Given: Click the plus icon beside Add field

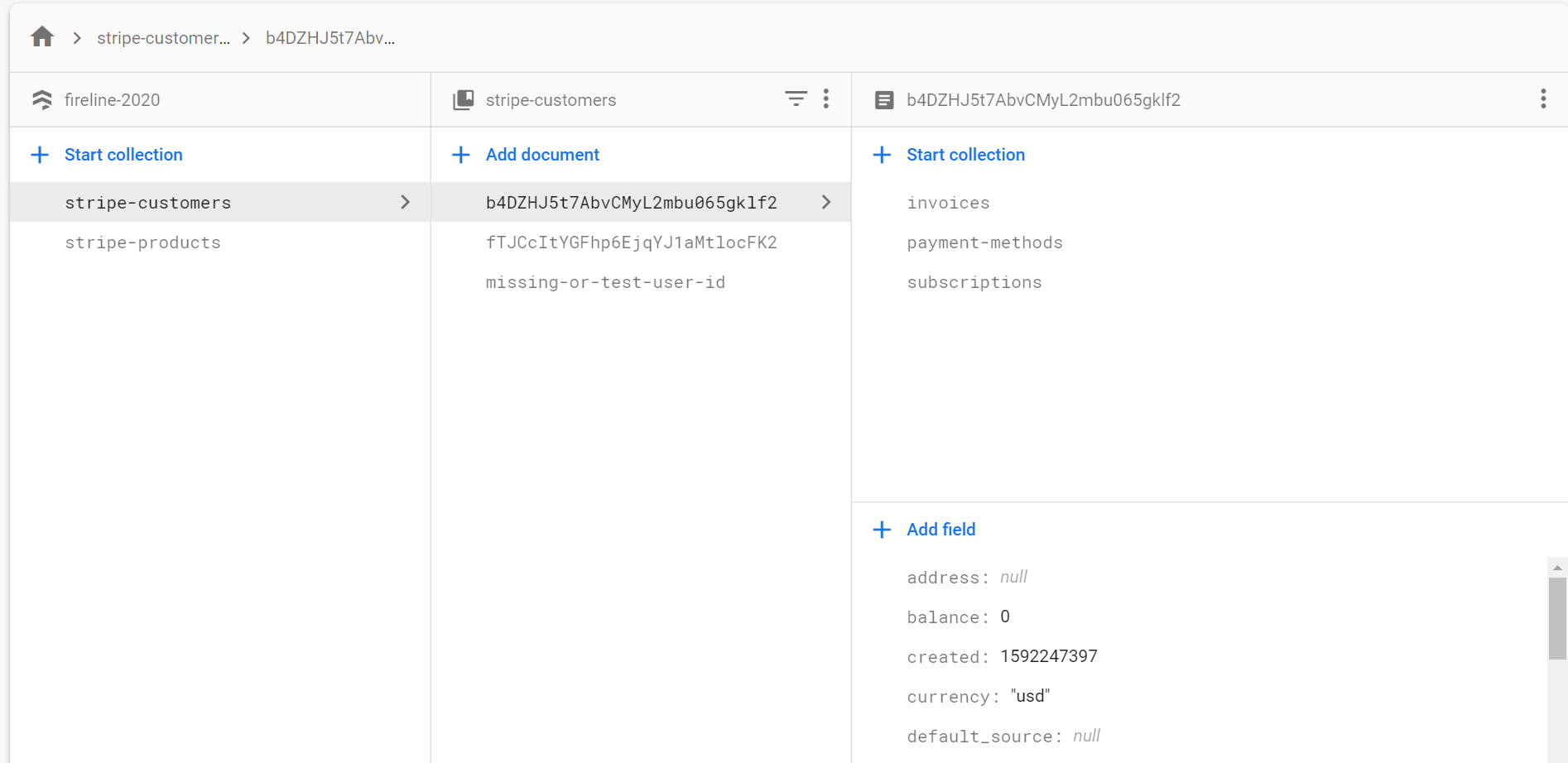Looking at the screenshot, I should tap(883, 530).
